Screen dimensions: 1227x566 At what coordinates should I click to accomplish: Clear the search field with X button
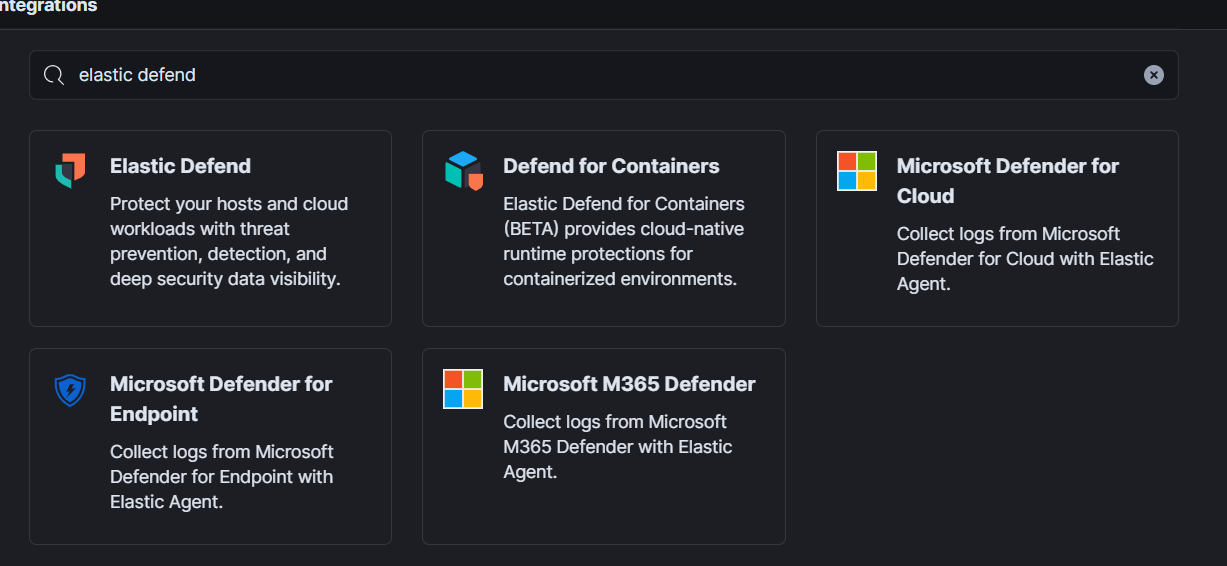[x=1154, y=75]
